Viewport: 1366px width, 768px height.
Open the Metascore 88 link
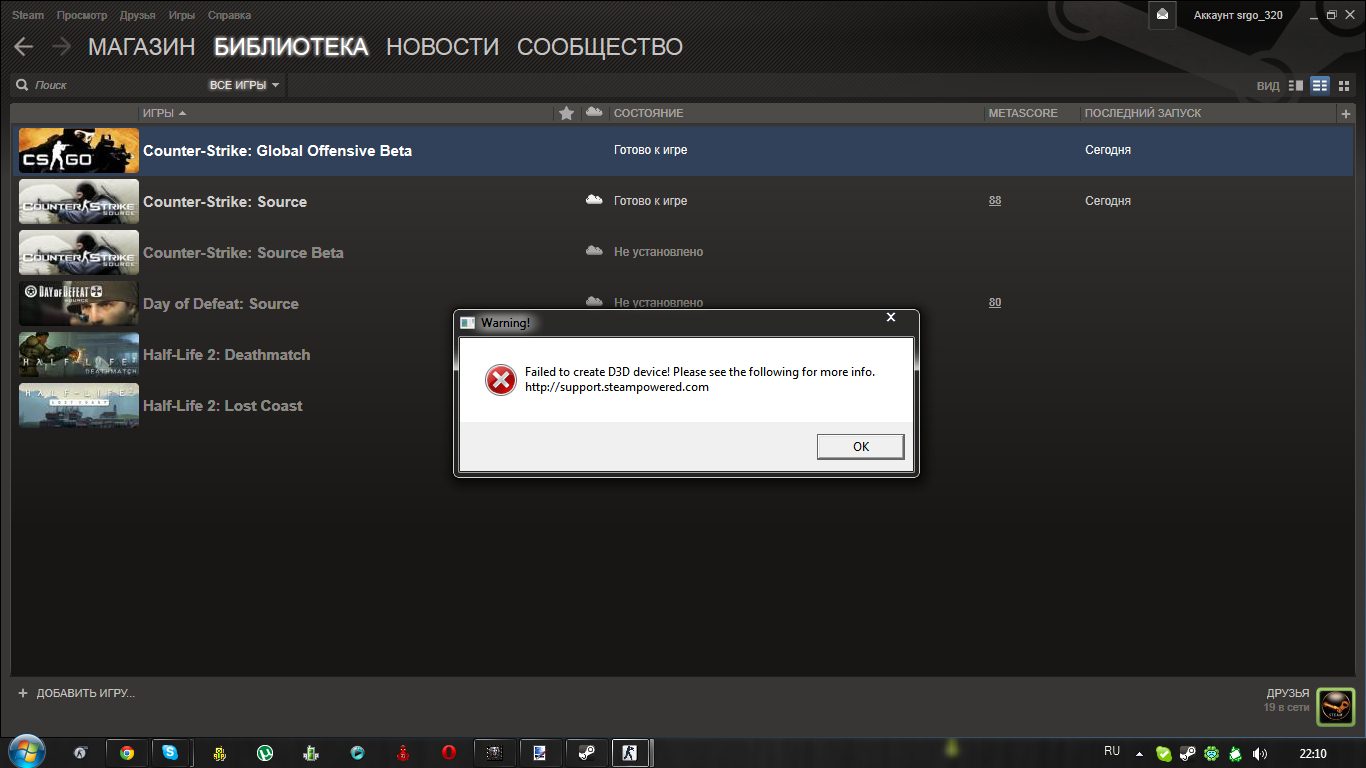click(995, 201)
